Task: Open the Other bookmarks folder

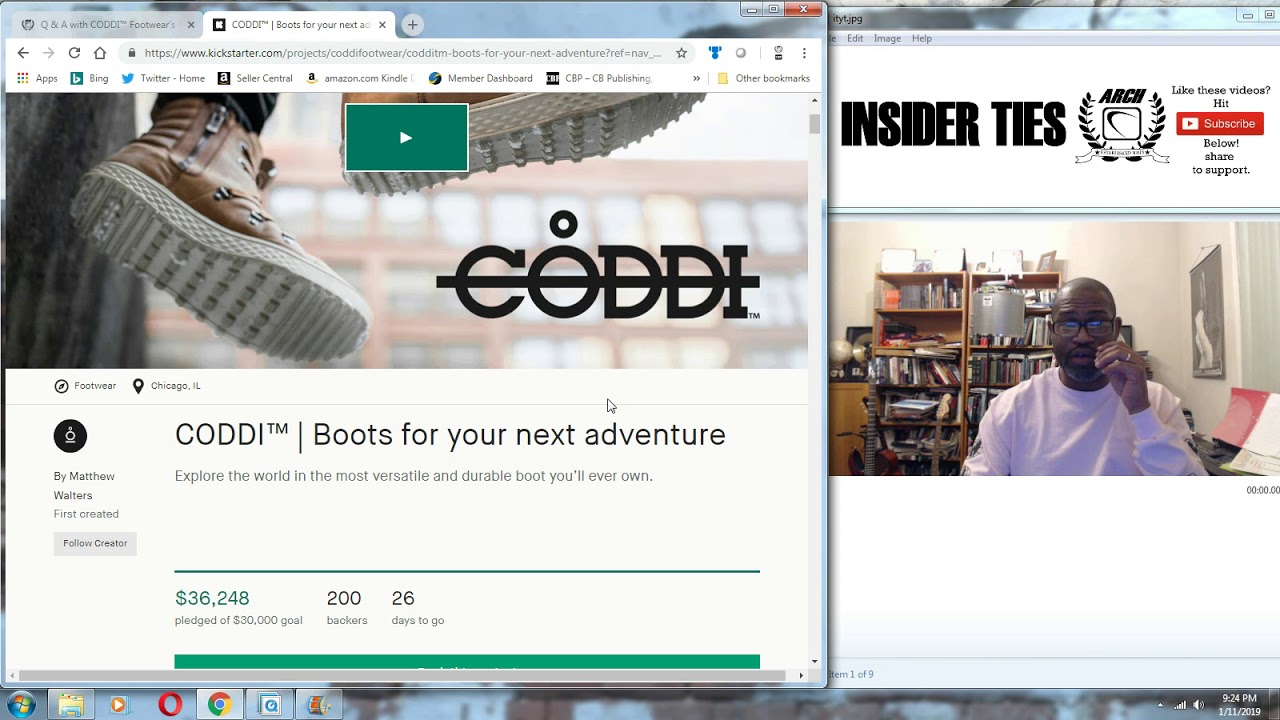Action: coord(763,78)
